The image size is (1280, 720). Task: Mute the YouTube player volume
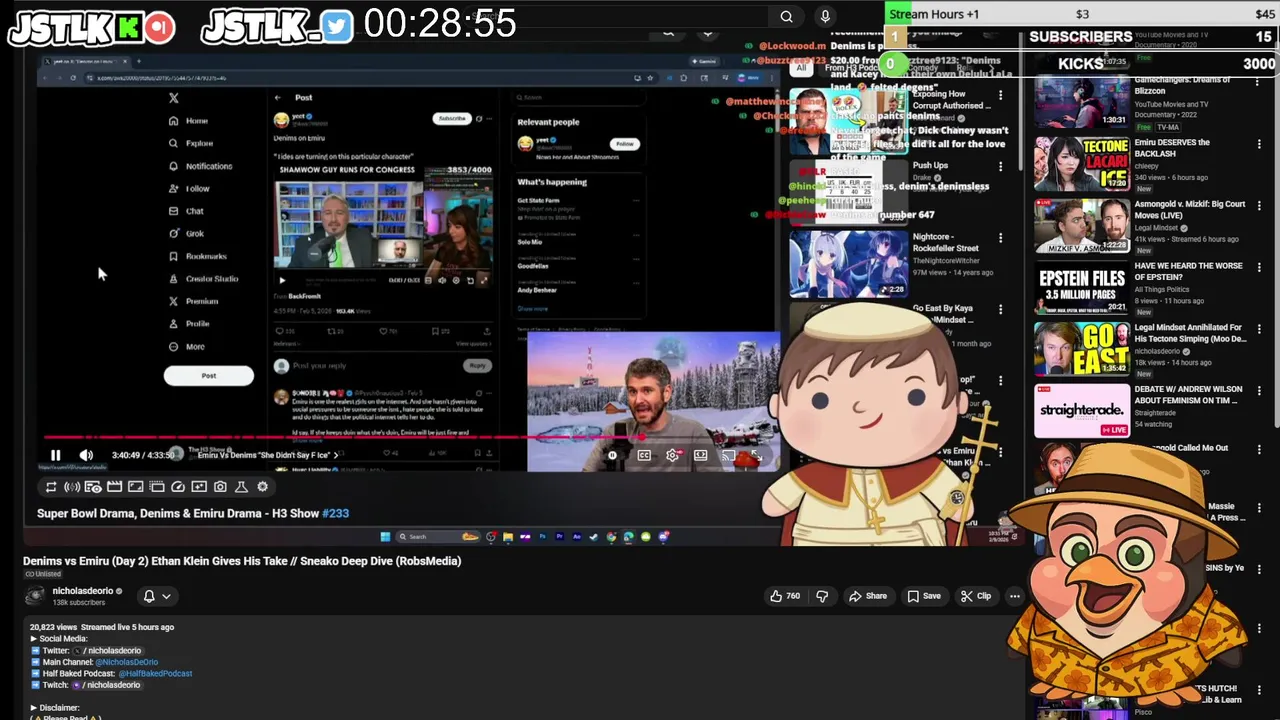point(86,455)
